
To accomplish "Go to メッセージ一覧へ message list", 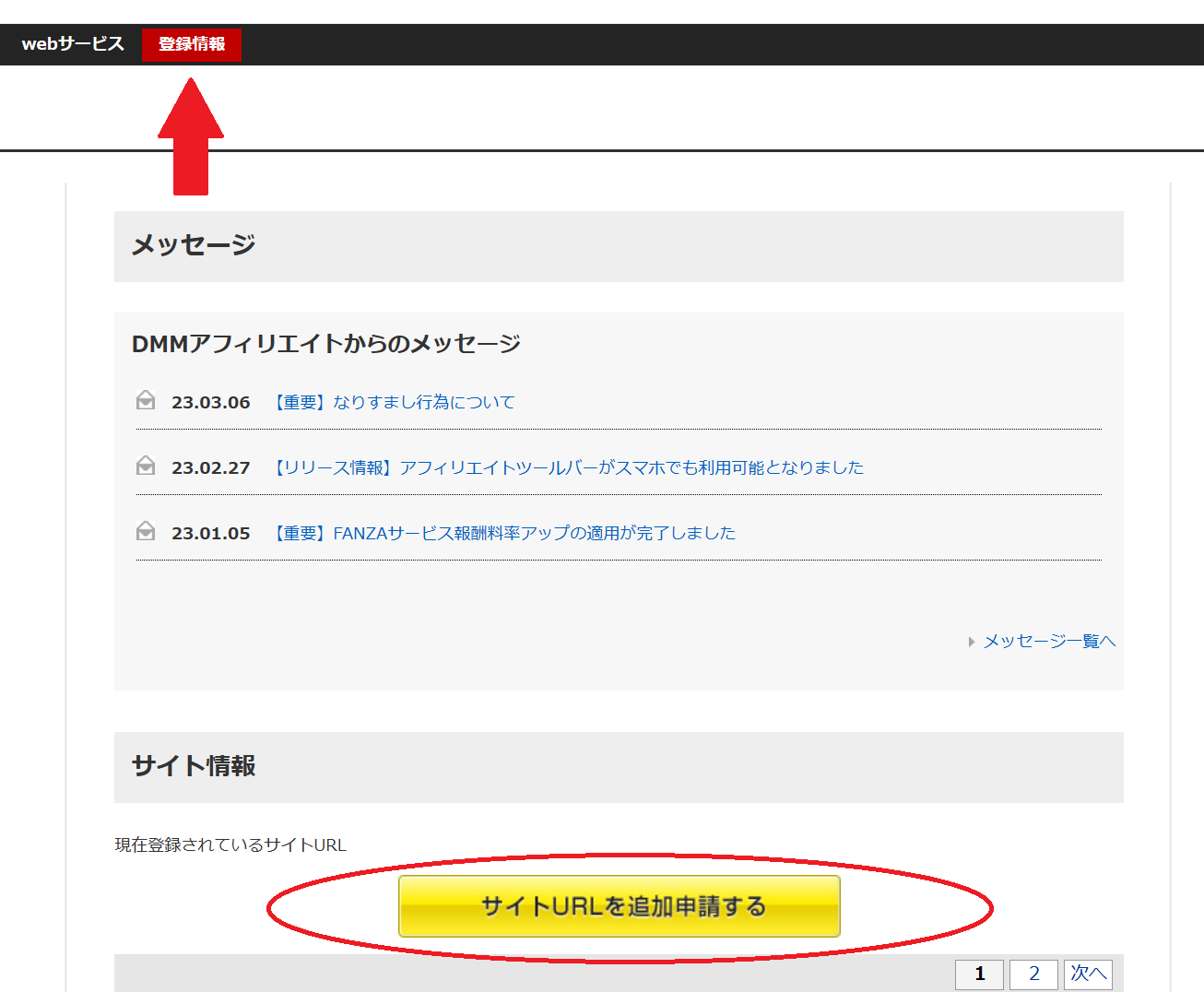I will click(1049, 641).
